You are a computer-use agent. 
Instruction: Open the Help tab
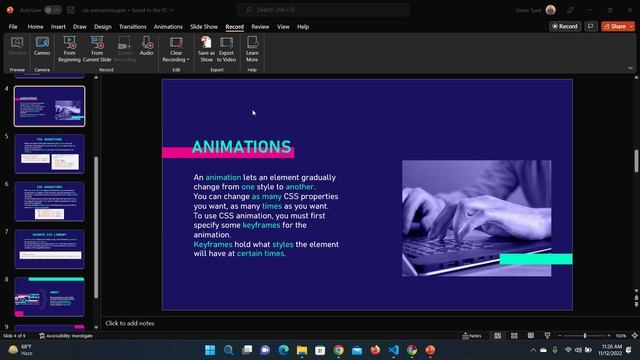[x=303, y=27]
